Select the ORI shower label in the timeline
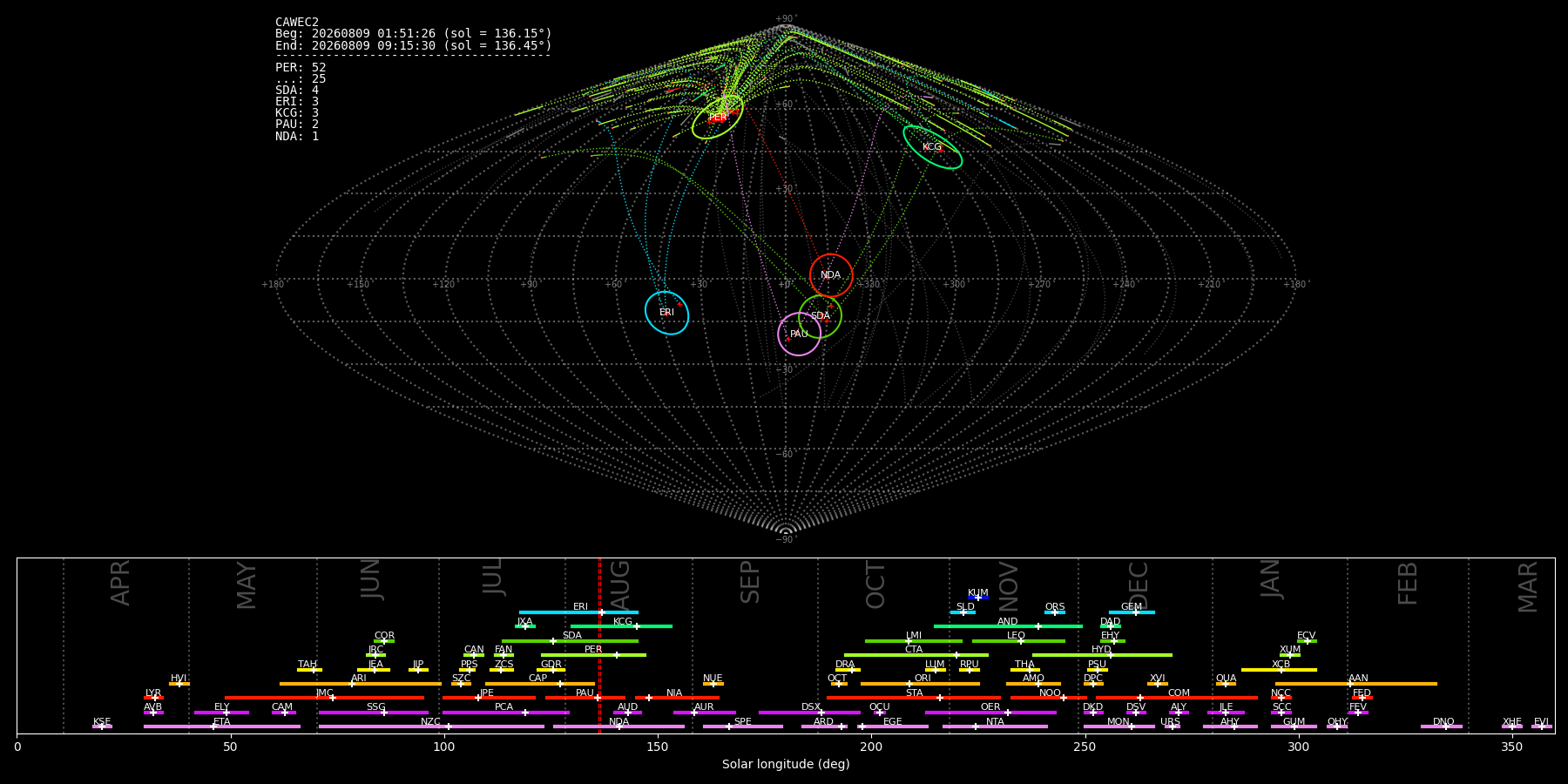 (x=923, y=678)
